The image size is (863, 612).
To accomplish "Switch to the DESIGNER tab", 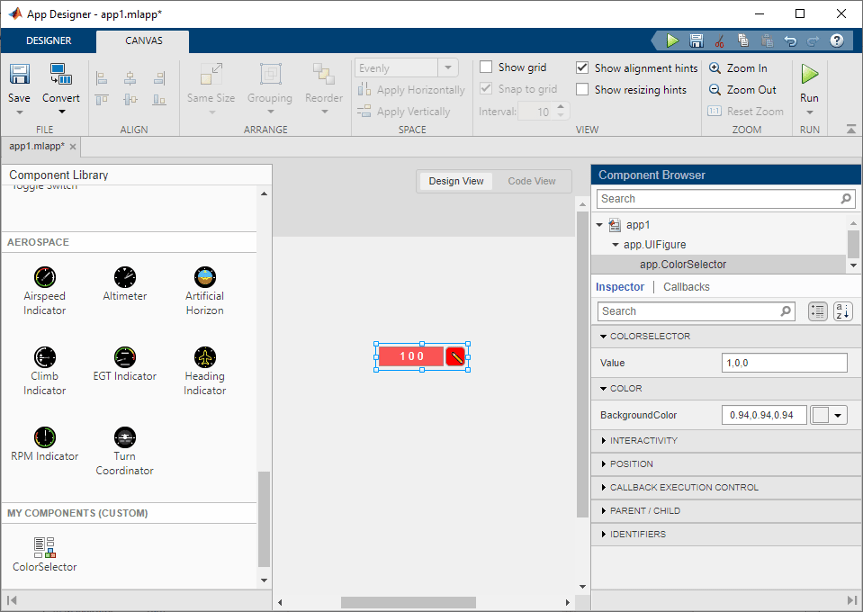I will (x=48, y=42).
